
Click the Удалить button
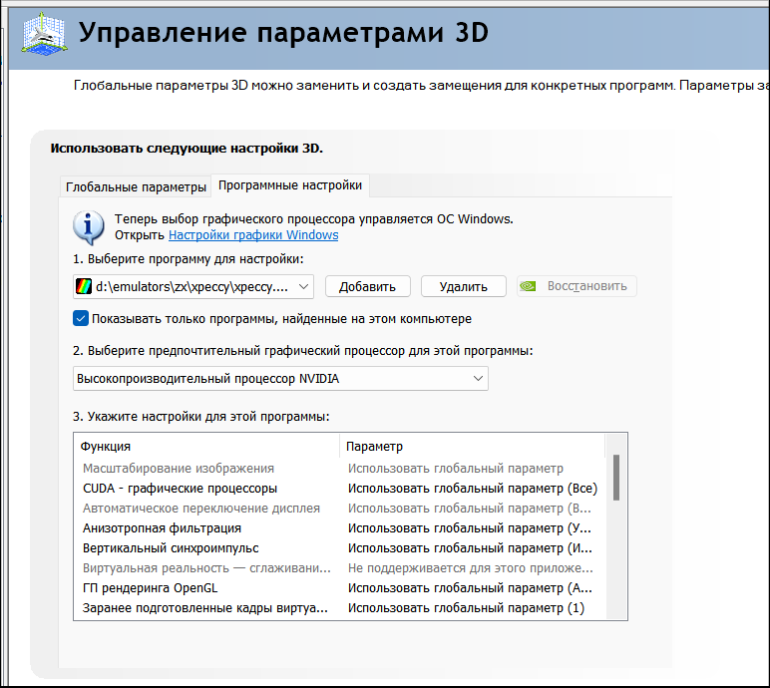[x=463, y=286]
